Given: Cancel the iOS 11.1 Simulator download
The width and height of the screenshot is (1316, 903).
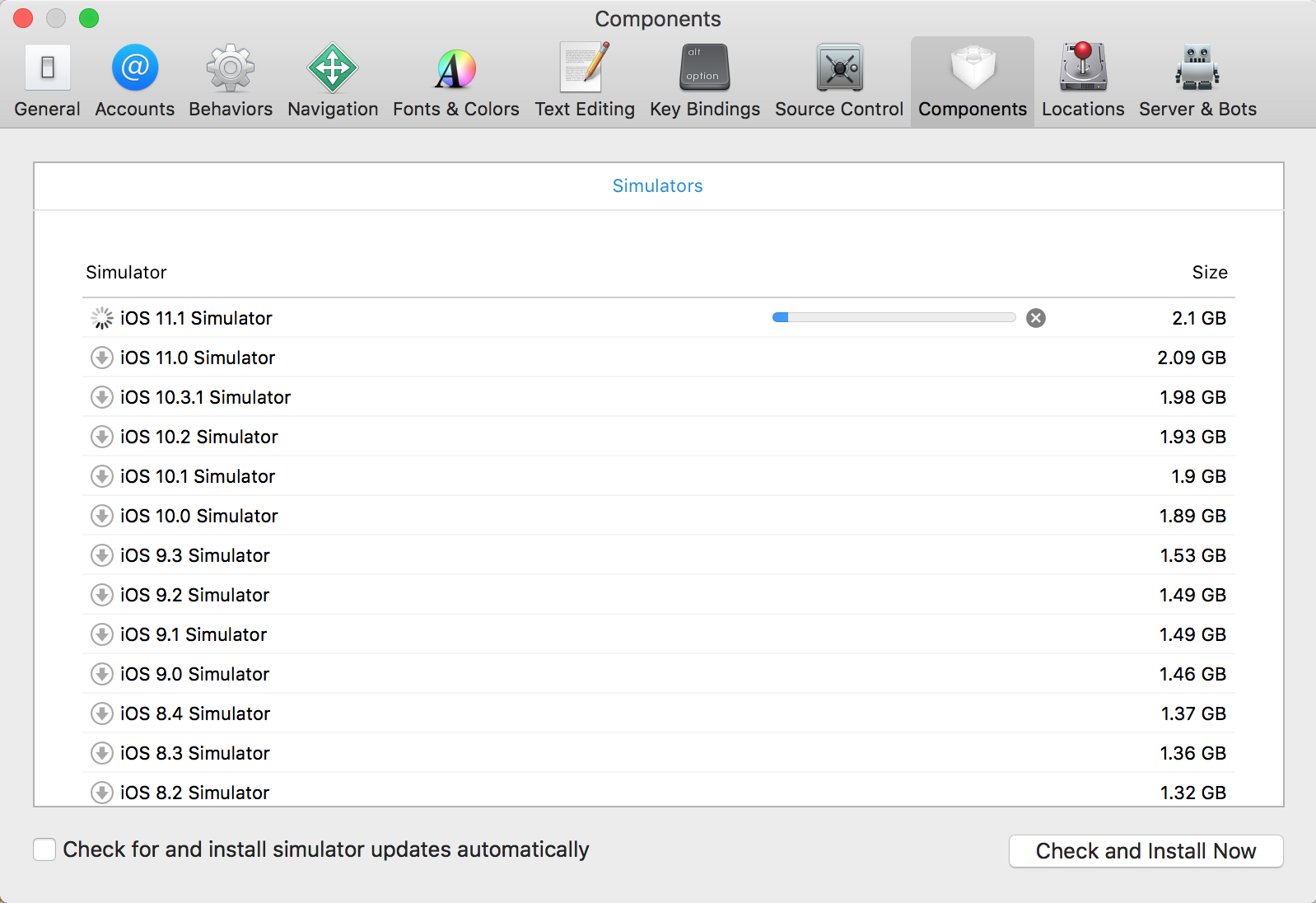Looking at the screenshot, I should click(1036, 318).
